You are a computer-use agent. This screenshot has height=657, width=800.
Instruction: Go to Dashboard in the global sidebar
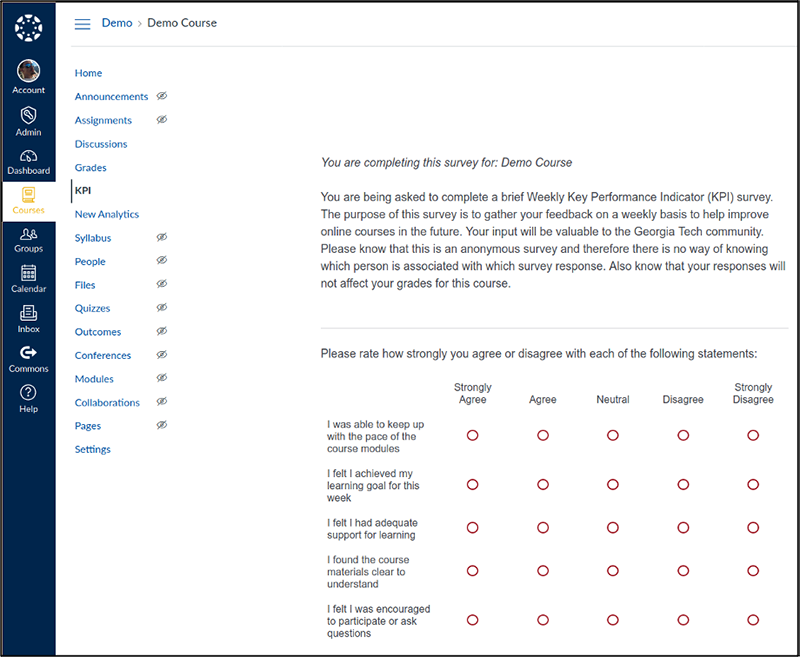[28, 156]
